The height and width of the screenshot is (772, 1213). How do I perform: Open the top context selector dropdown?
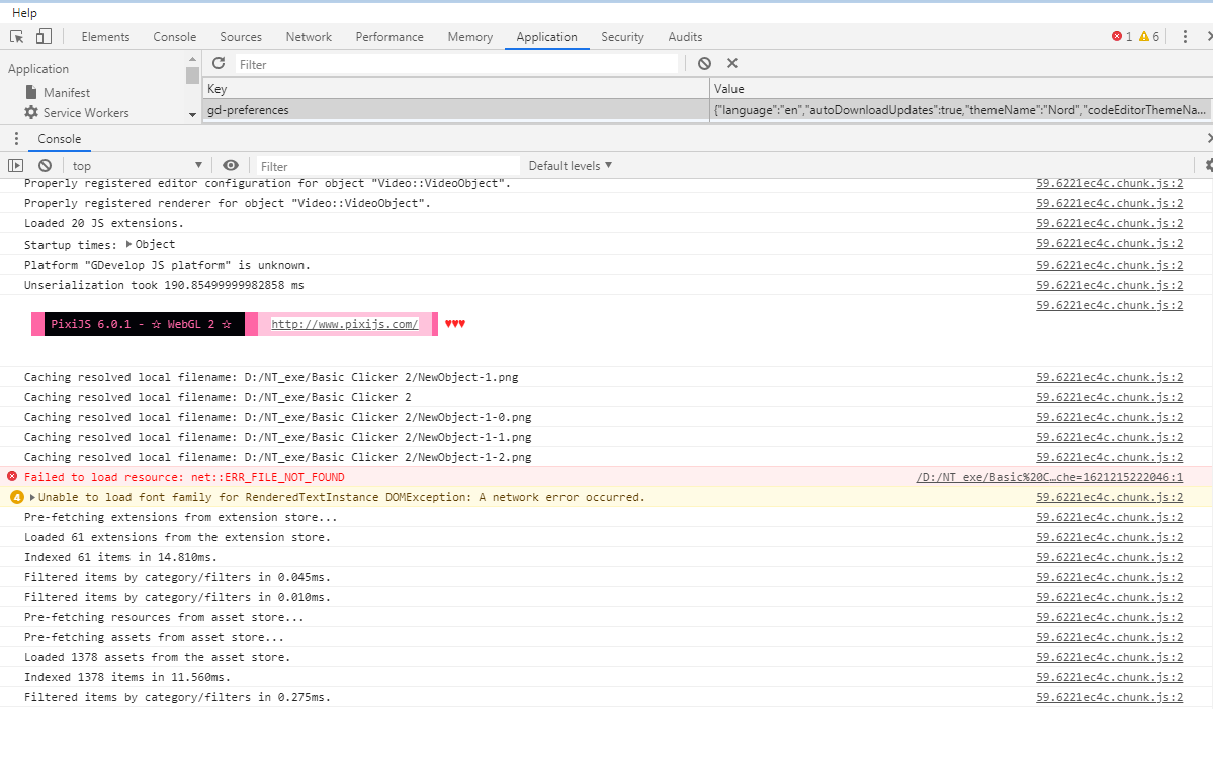coord(137,166)
